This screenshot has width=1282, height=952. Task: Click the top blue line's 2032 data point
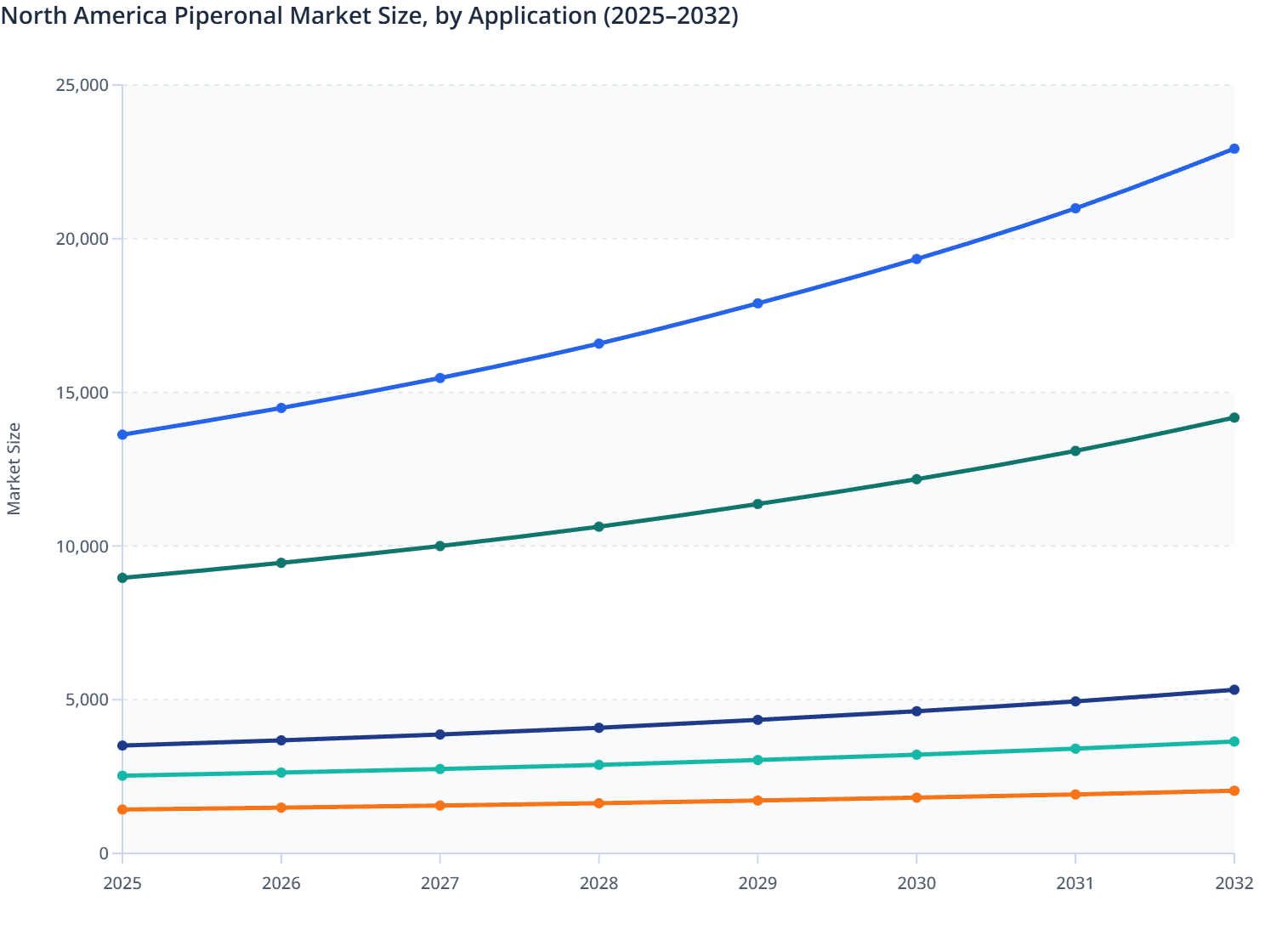click(x=1234, y=149)
